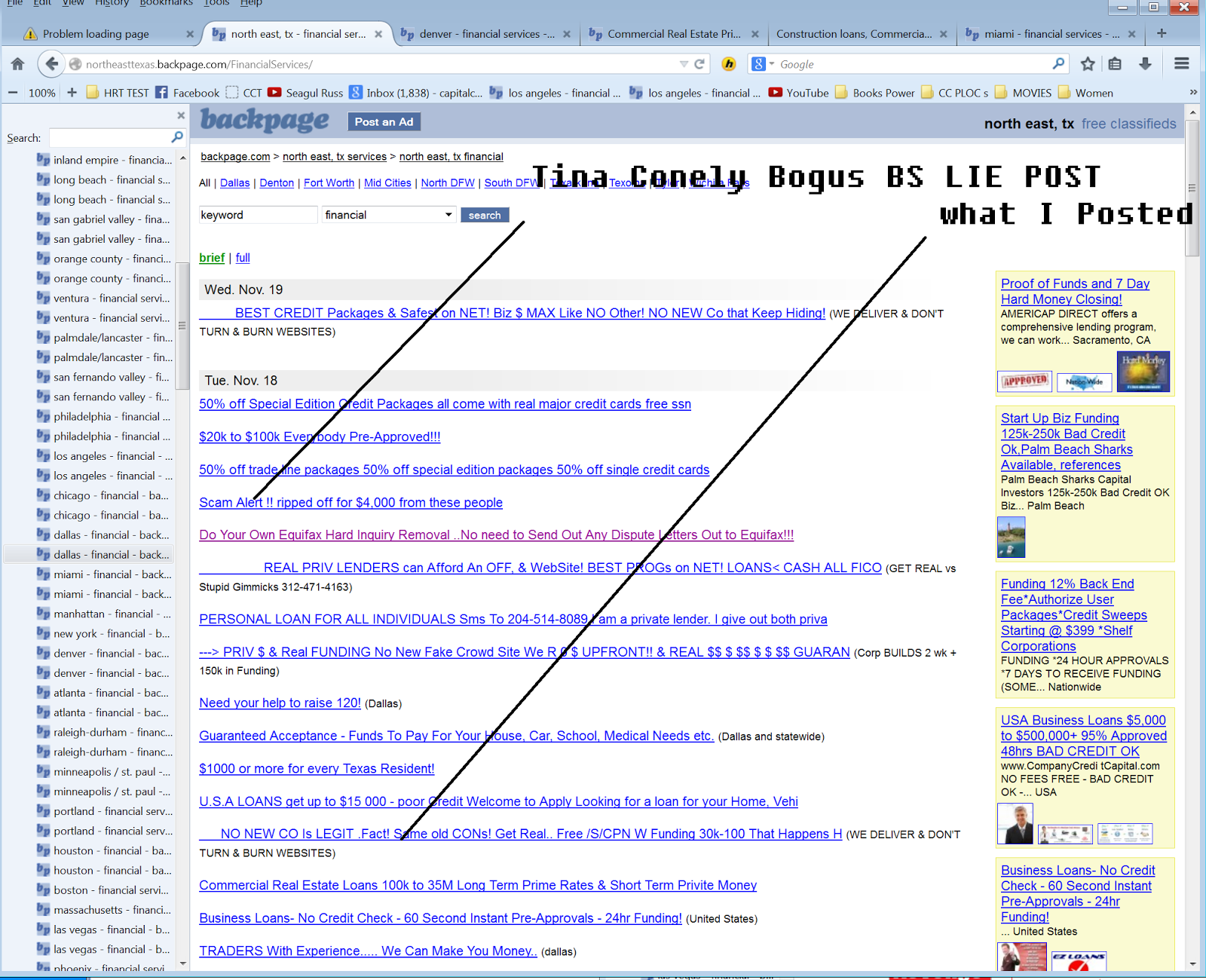The width and height of the screenshot is (1206, 980).
Task: Reload the current page
Action: click(699, 64)
